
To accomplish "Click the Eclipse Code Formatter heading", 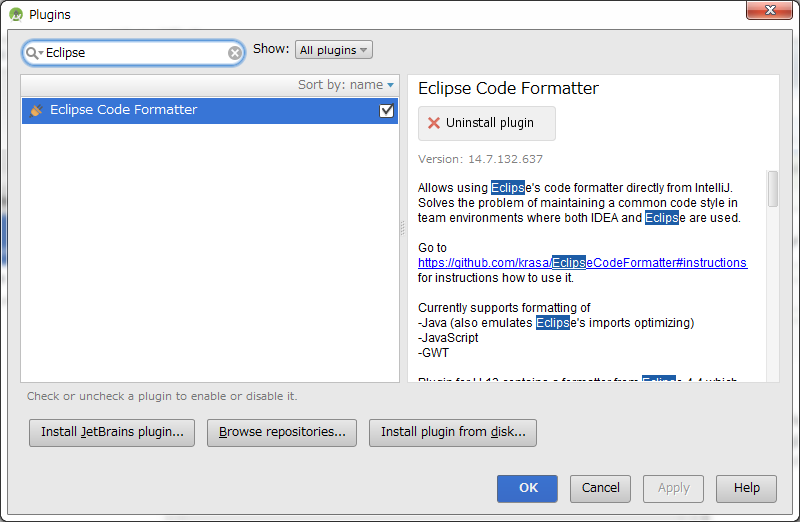I will coord(508,88).
